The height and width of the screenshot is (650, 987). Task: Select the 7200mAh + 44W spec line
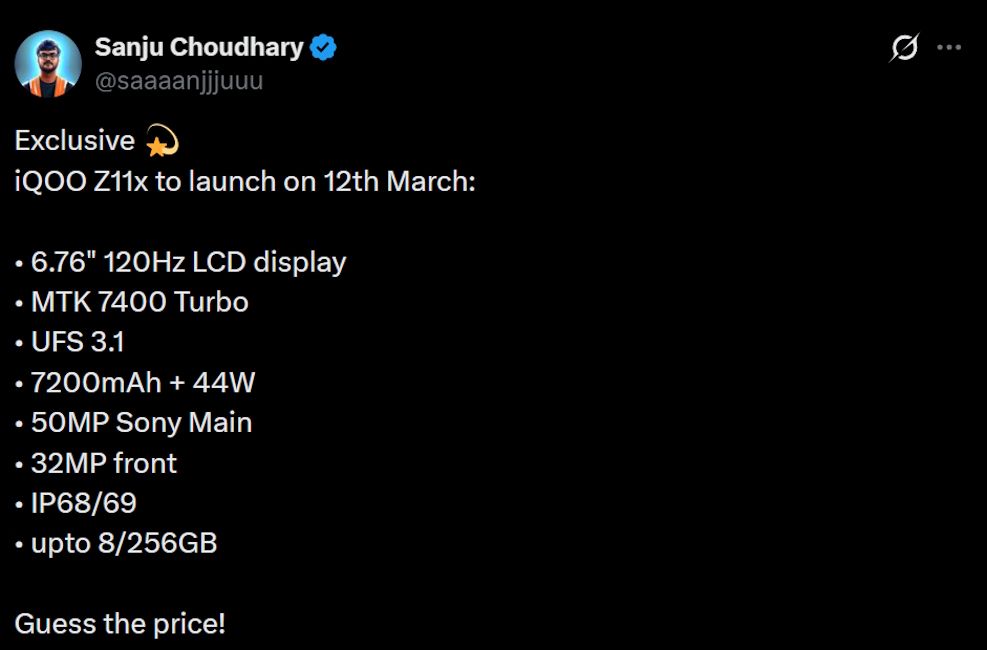coord(140,382)
